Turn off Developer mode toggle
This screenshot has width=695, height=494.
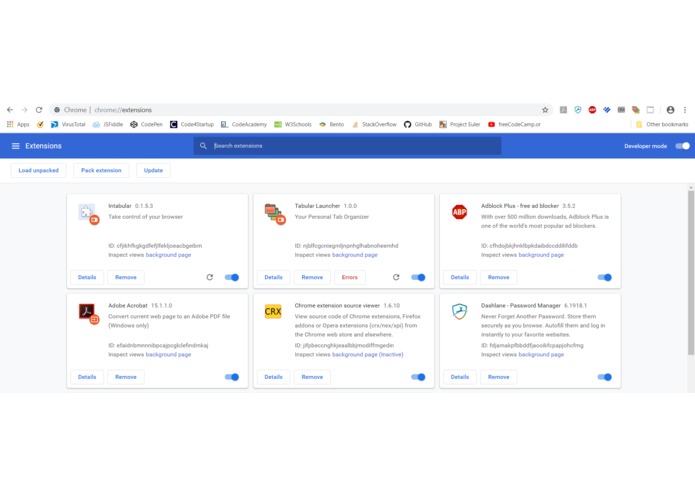[683, 146]
